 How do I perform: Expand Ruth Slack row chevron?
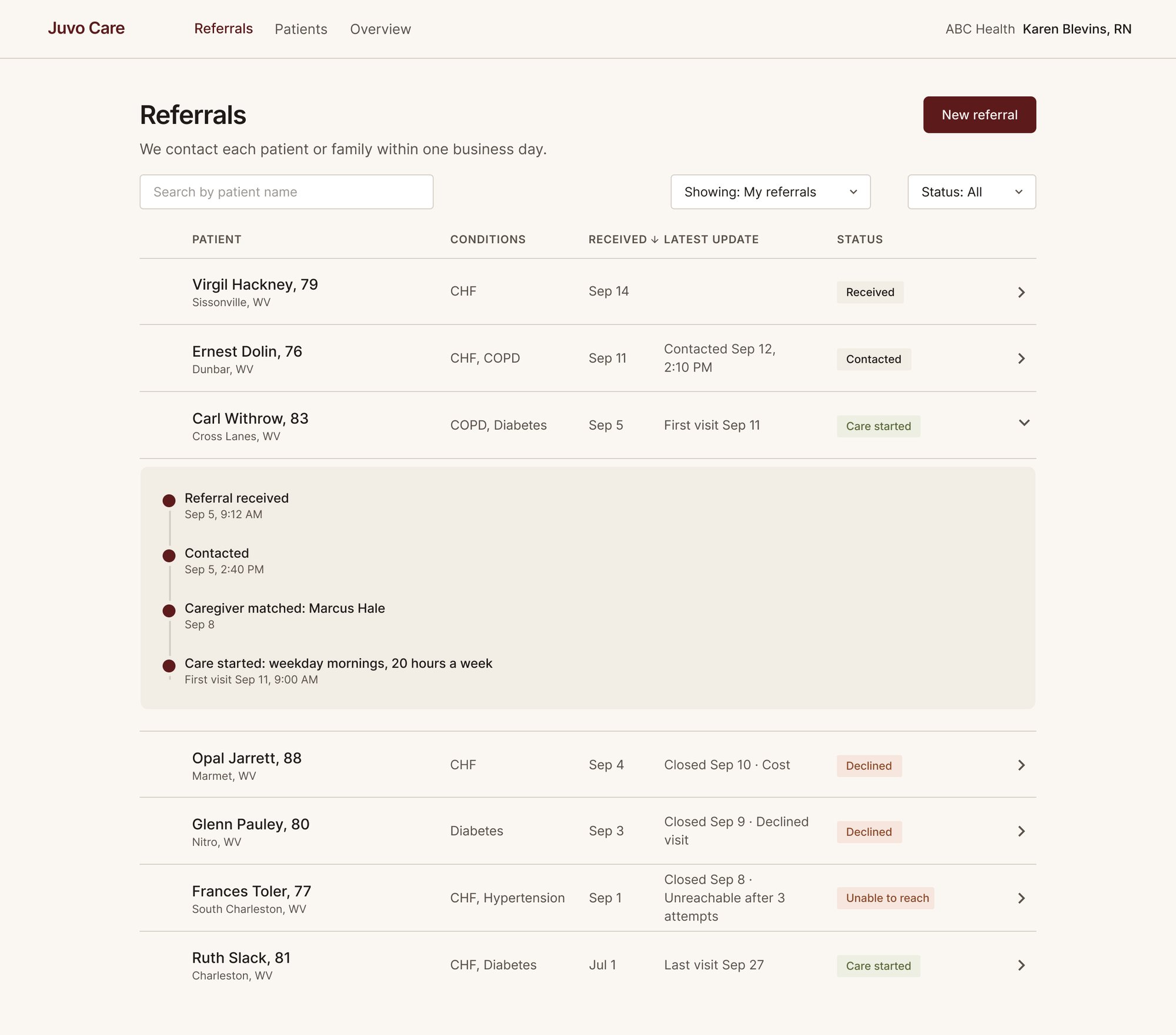click(1021, 965)
